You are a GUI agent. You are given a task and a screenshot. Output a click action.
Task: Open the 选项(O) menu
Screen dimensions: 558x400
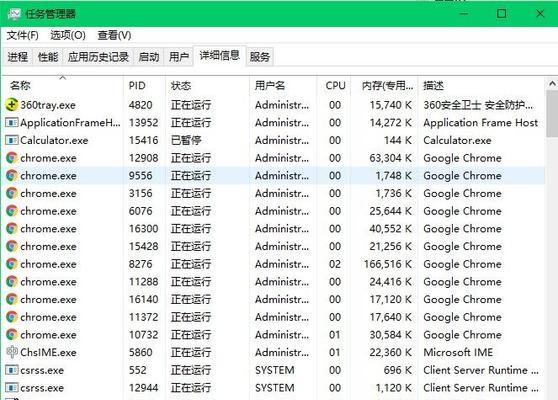(x=68, y=35)
